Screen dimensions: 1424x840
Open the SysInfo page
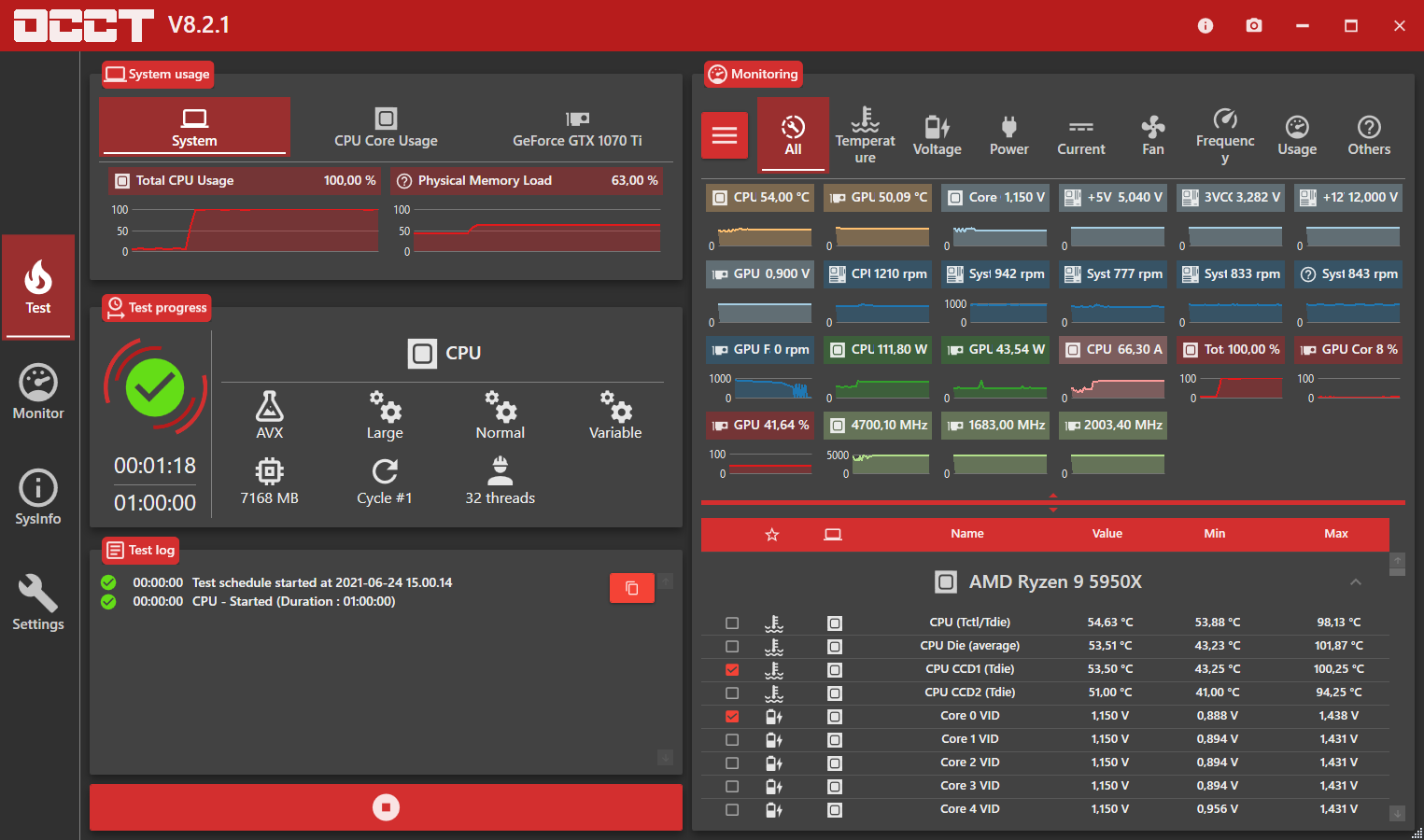(x=38, y=498)
